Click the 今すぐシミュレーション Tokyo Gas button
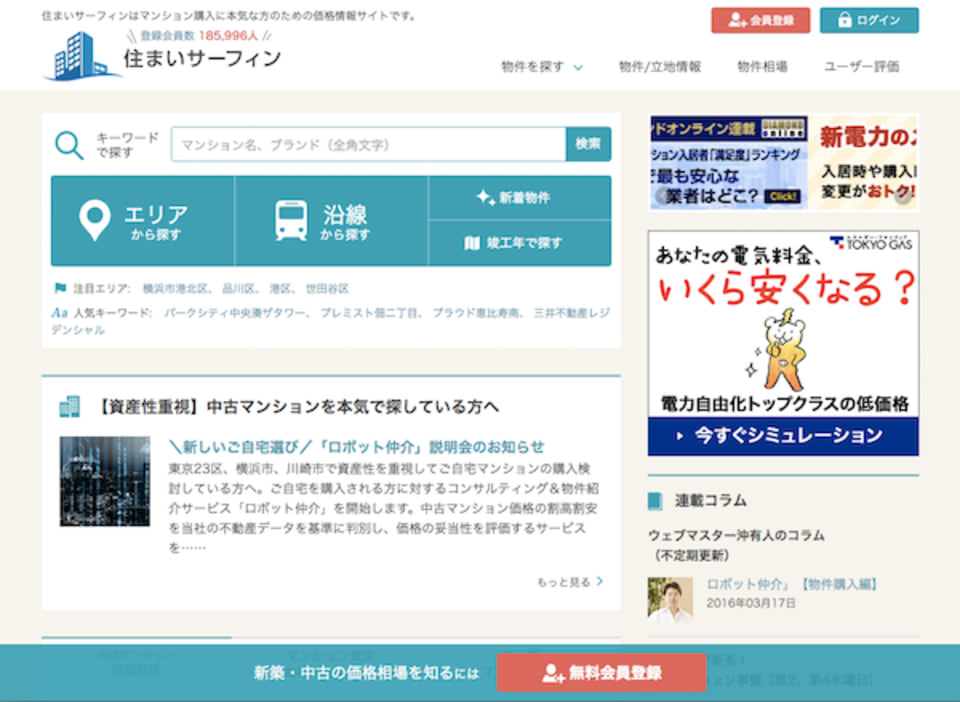960x702 pixels. pos(783,436)
